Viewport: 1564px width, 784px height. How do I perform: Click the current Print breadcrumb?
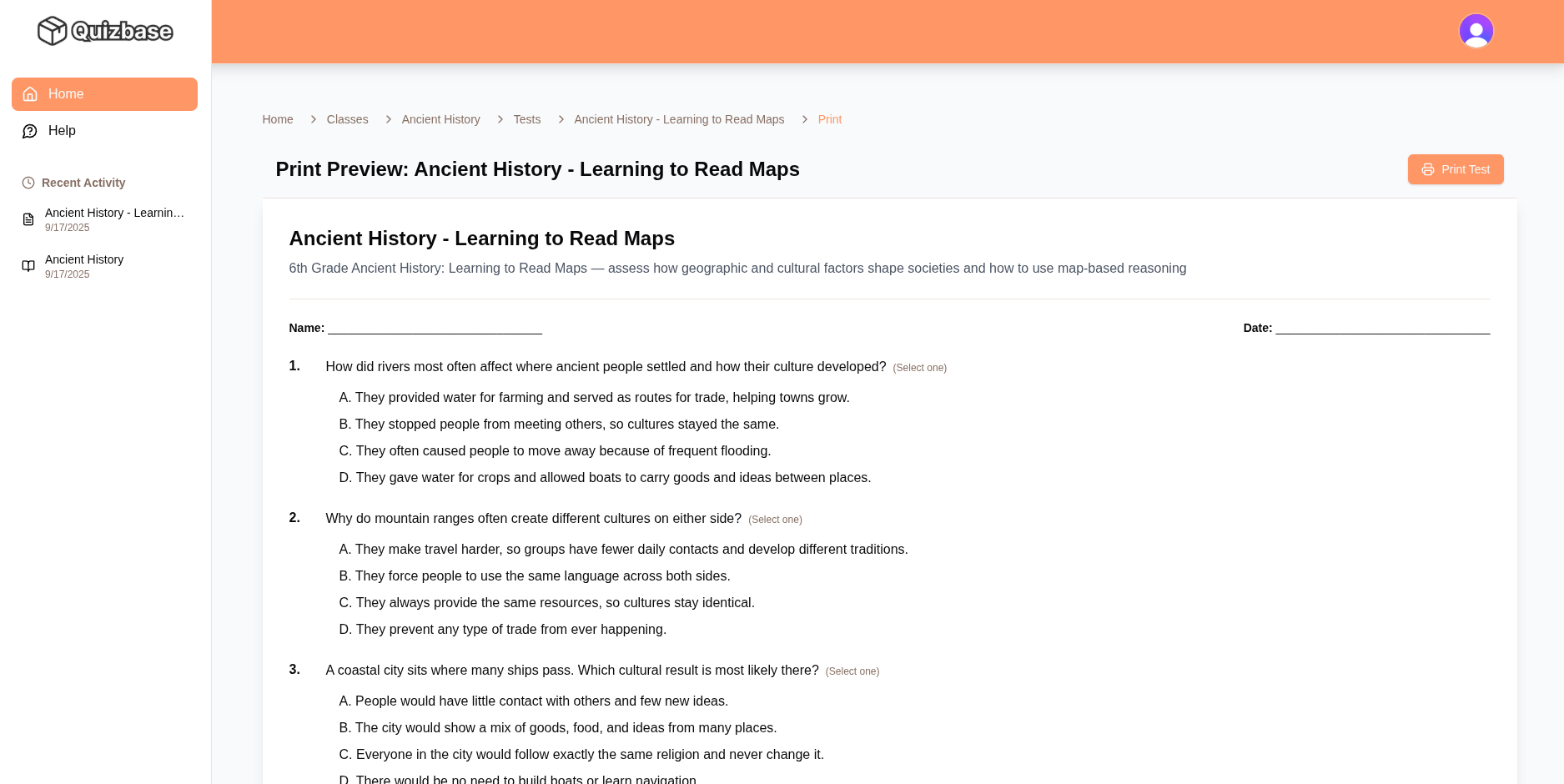click(829, 119)
